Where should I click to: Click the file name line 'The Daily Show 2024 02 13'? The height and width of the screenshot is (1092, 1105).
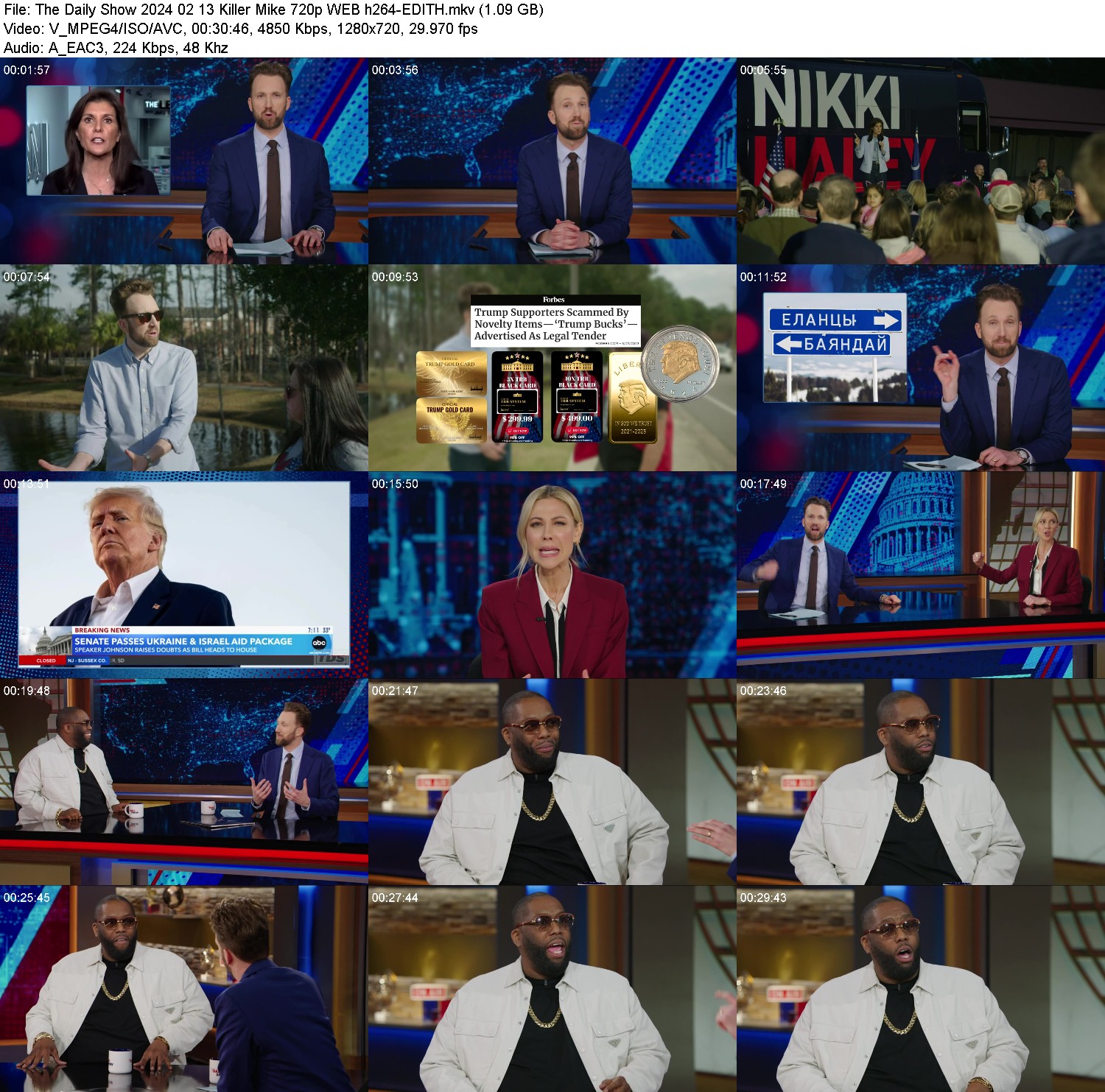(x=274, y=10)
